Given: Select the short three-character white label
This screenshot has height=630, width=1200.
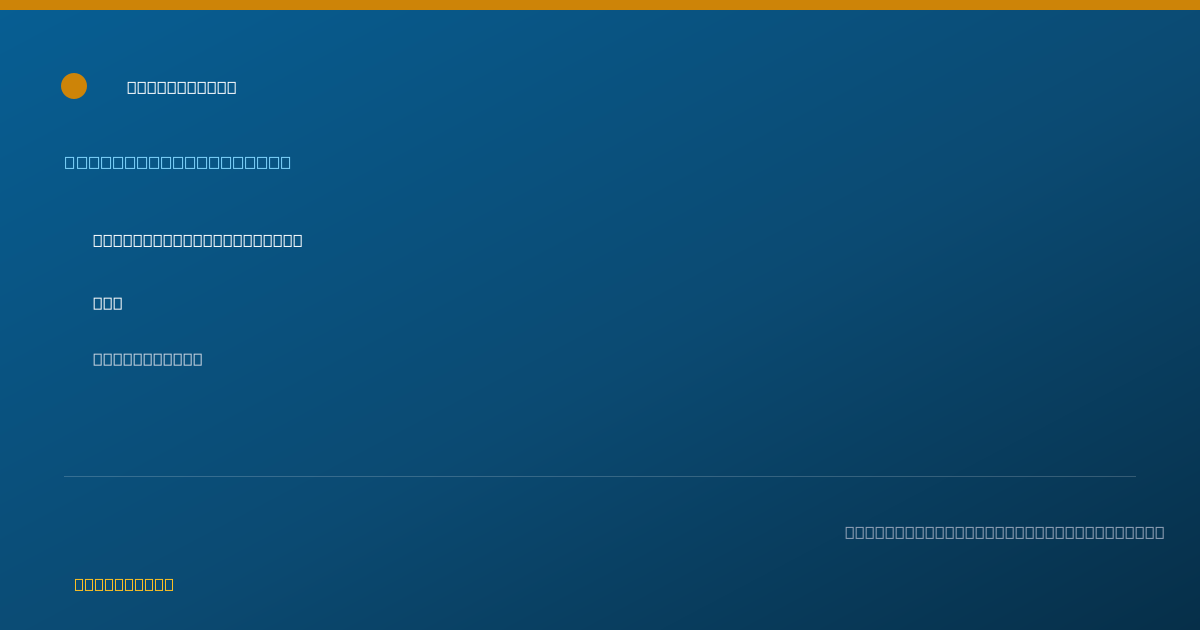Looking at the screenshot, I should 108,303.
